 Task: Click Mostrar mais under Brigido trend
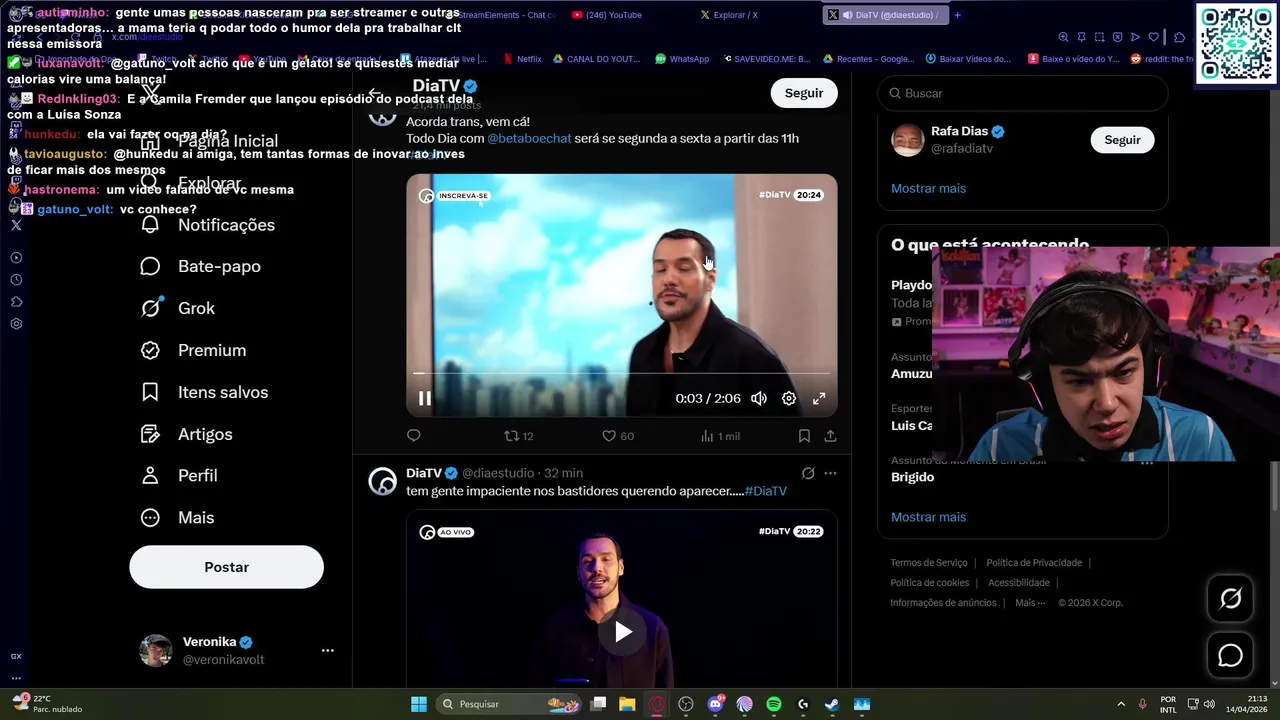928,517
